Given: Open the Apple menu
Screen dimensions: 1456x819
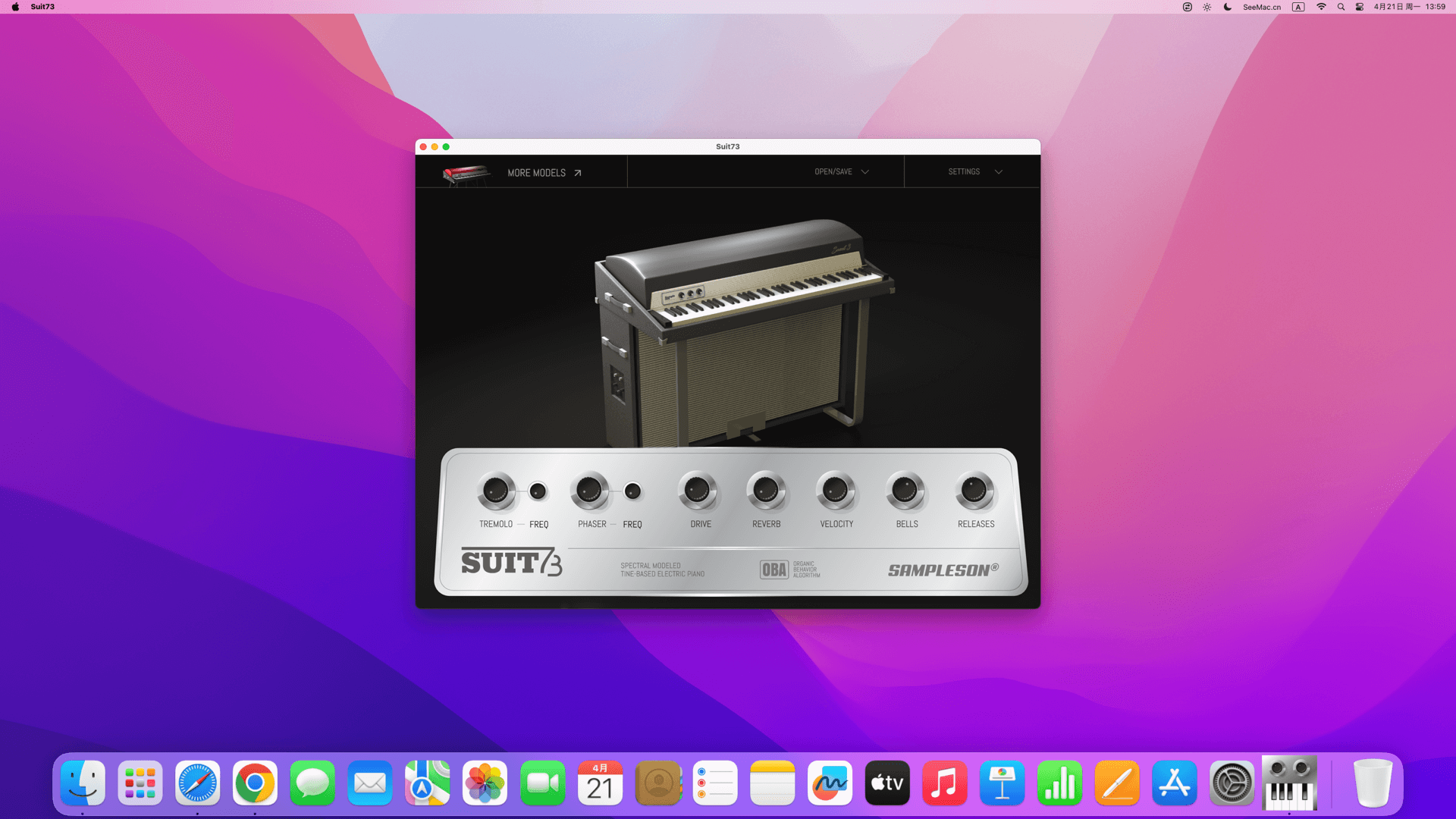Looking at the screenshot, I should 15,7.
